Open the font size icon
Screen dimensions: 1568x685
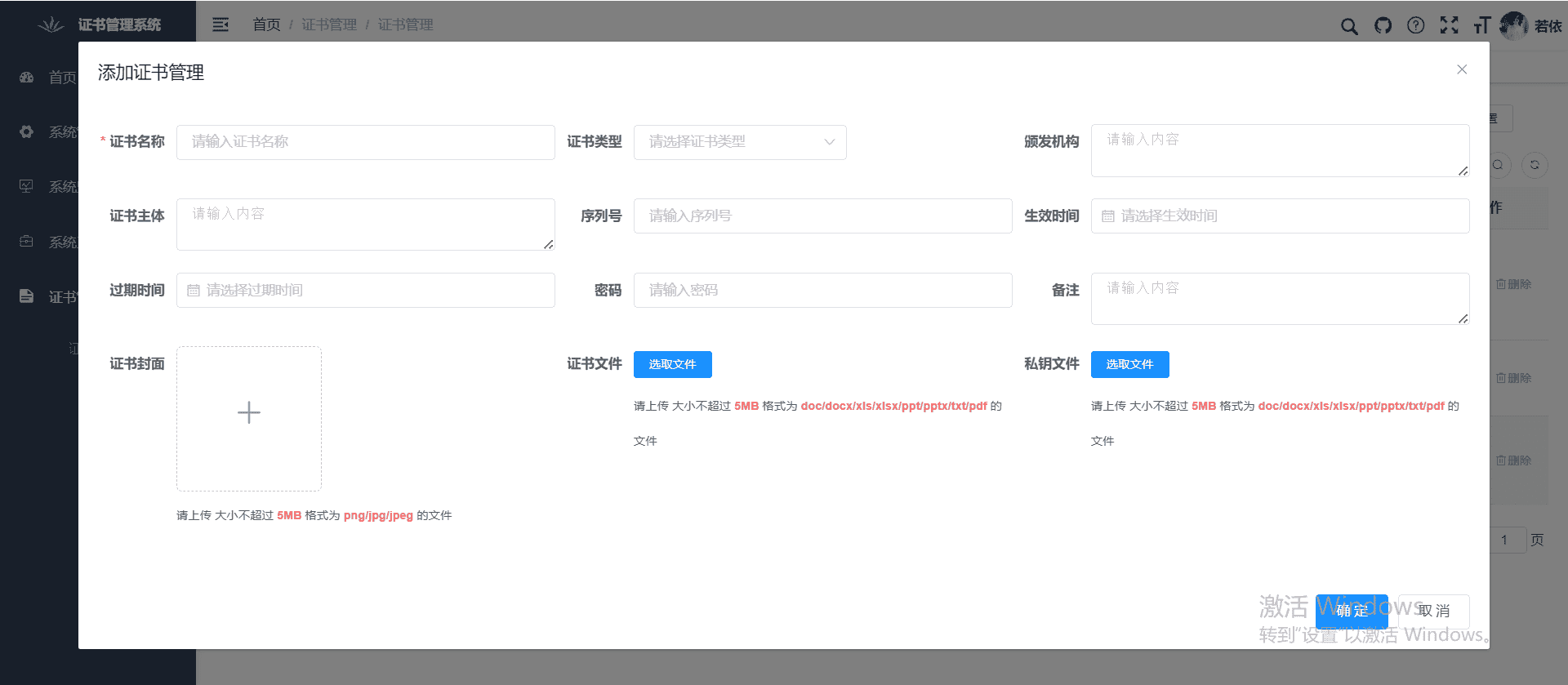click(1482, 25)
